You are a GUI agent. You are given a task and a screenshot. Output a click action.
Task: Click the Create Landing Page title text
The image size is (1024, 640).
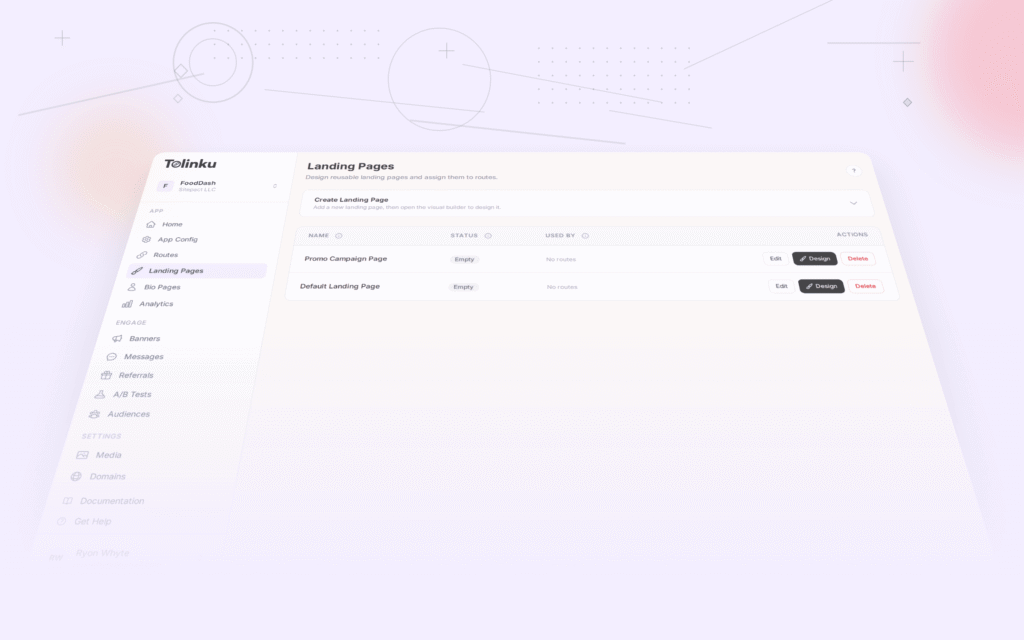351,200
